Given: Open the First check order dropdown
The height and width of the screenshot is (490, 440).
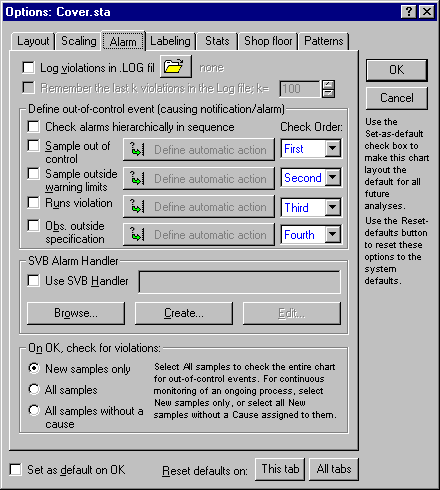Looking at the screenshot, I should point(333,148).
